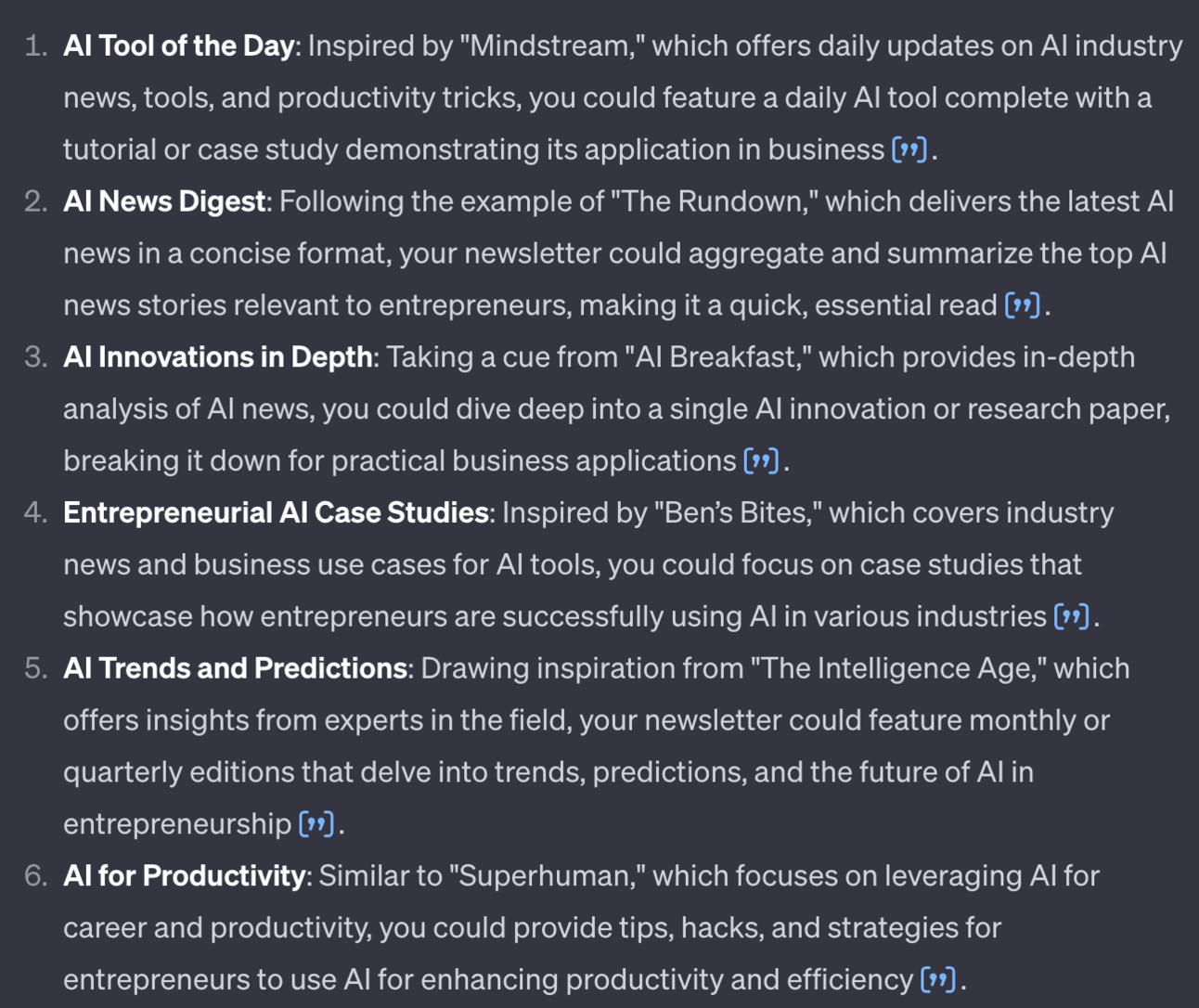This screenshot has height=1008, width=1199.
Task: Open citation following "practical business applications"
Action: coord(761,461)
